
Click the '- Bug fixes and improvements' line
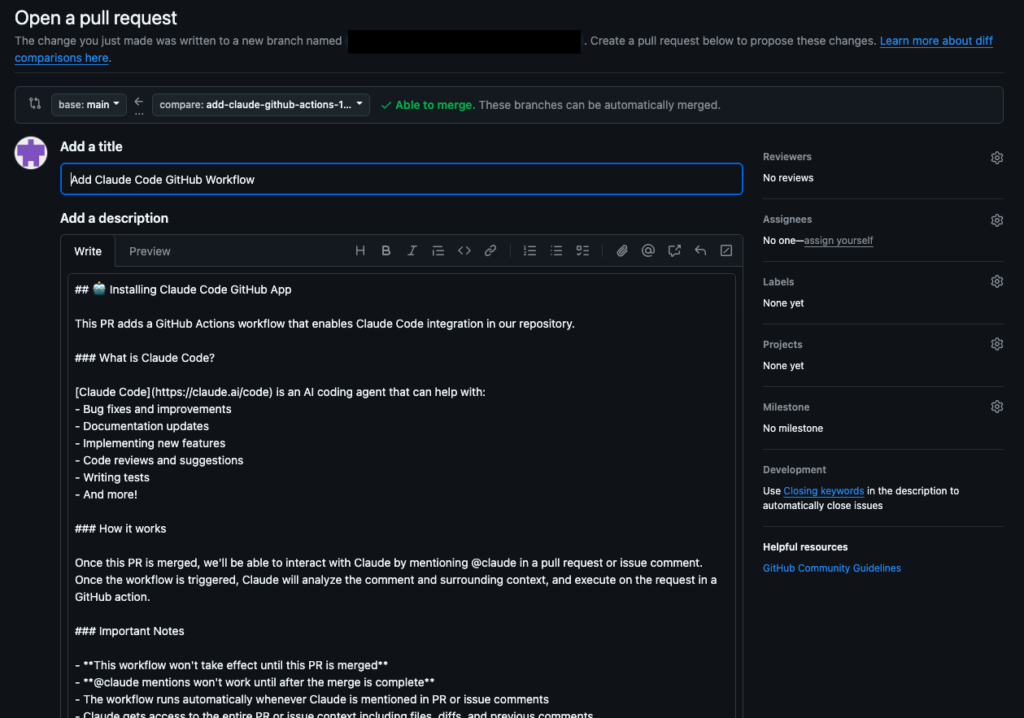(x=153, y=409)
